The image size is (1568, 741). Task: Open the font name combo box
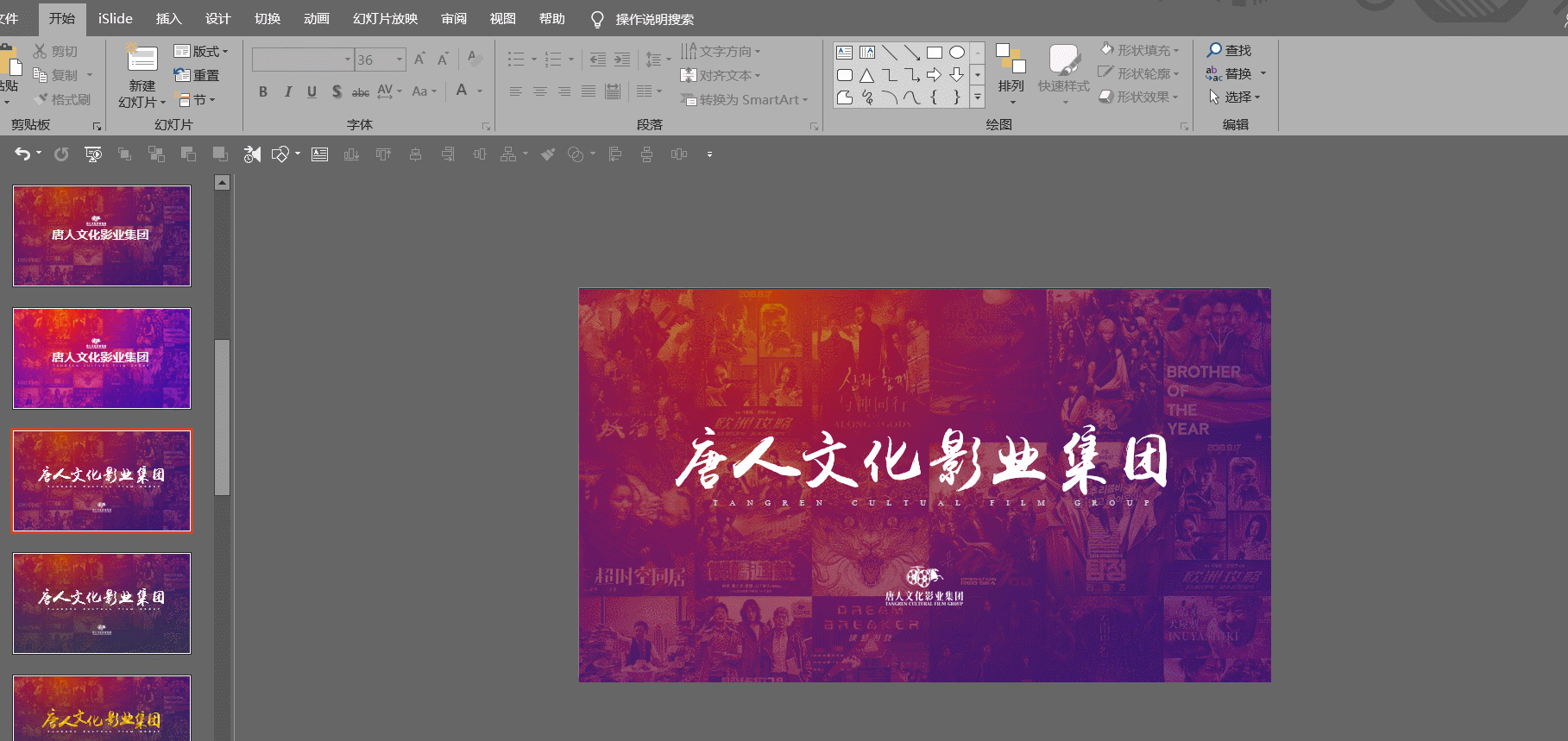(x=303, y=60)
